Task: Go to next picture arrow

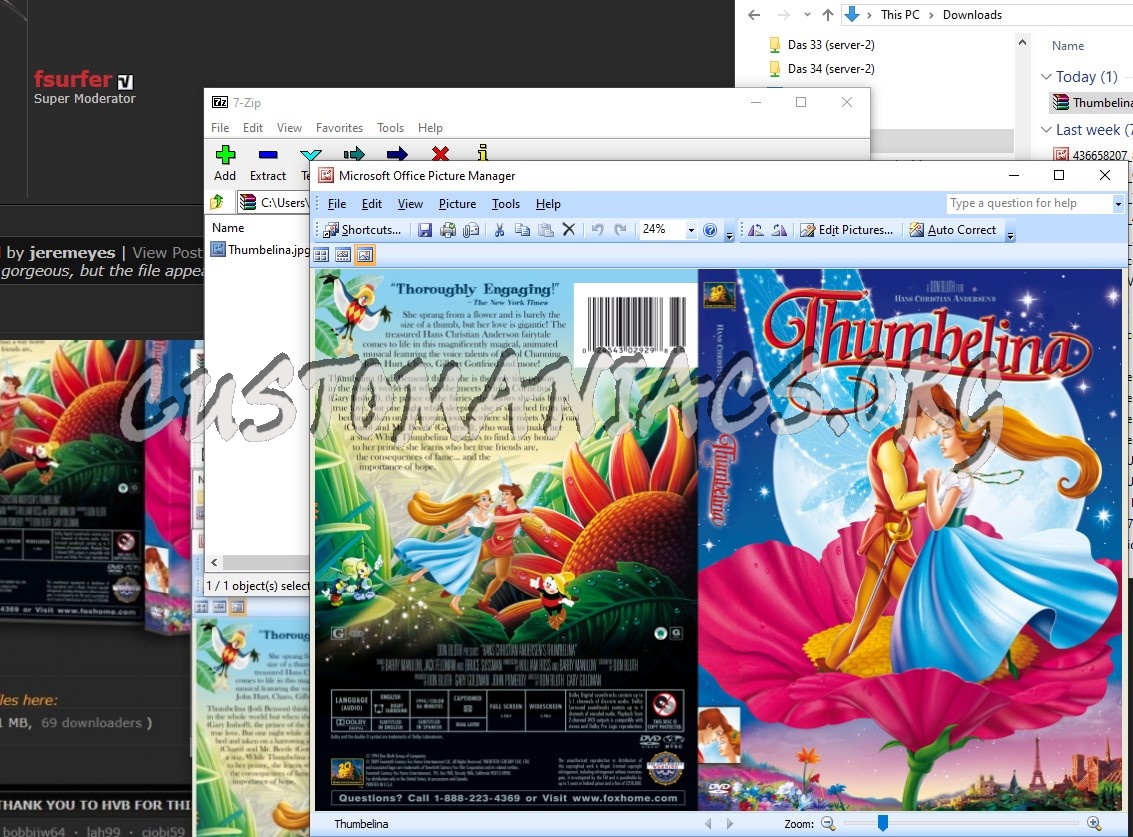Action: pyautogui.click(x=730, y=823)
